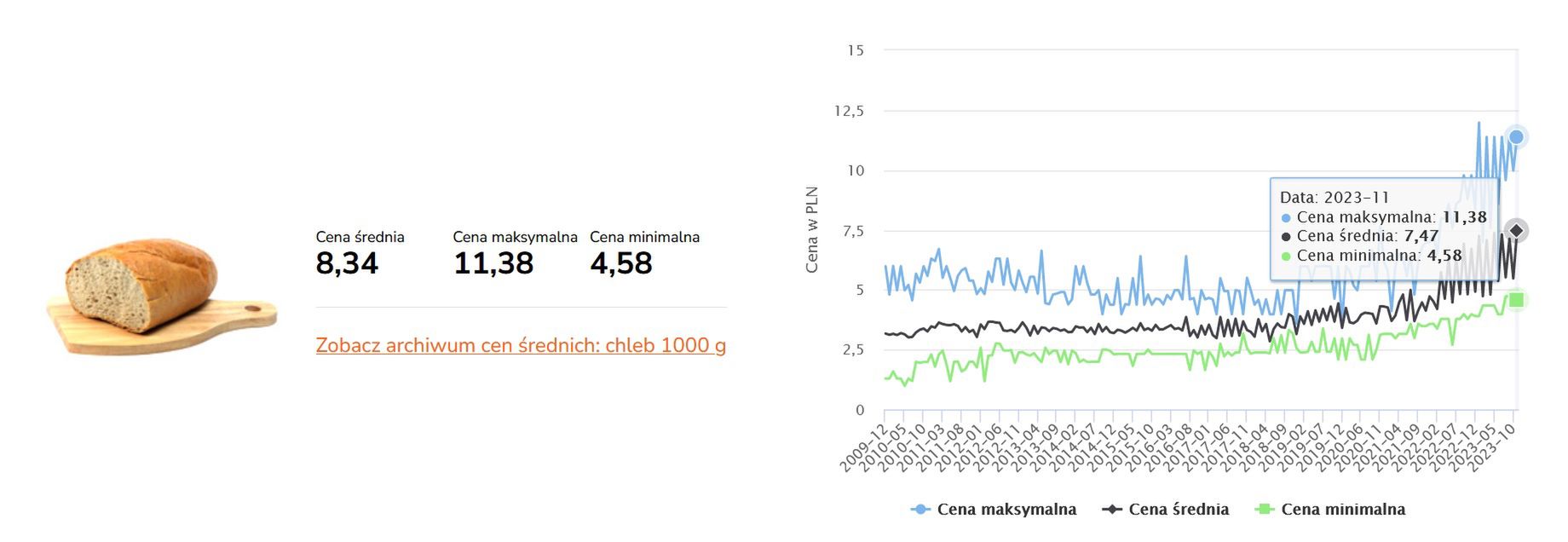Image resolution: width=1568 pixels, height=542 pixels.
Task: Click the black diamond legend marker icon
Action: pyautogui.click(x=1111, y=510)
